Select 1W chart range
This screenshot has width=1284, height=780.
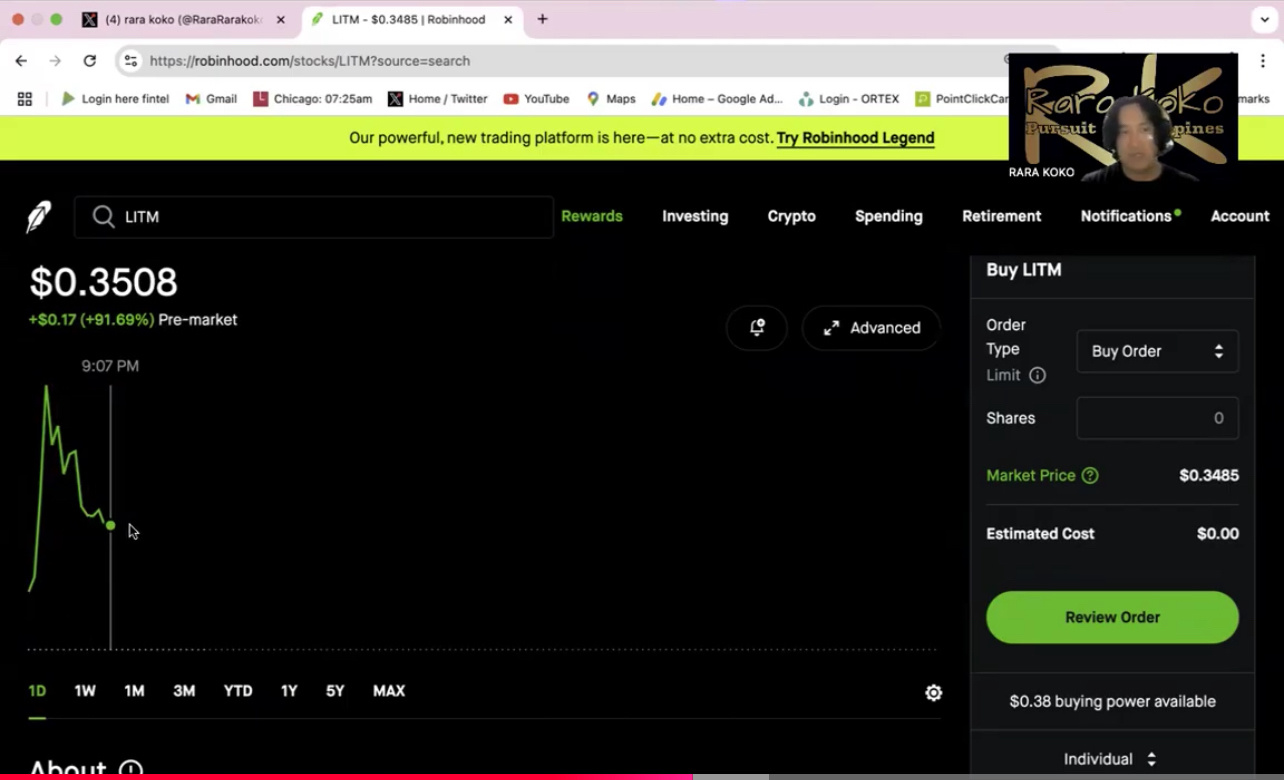(85, 691)
